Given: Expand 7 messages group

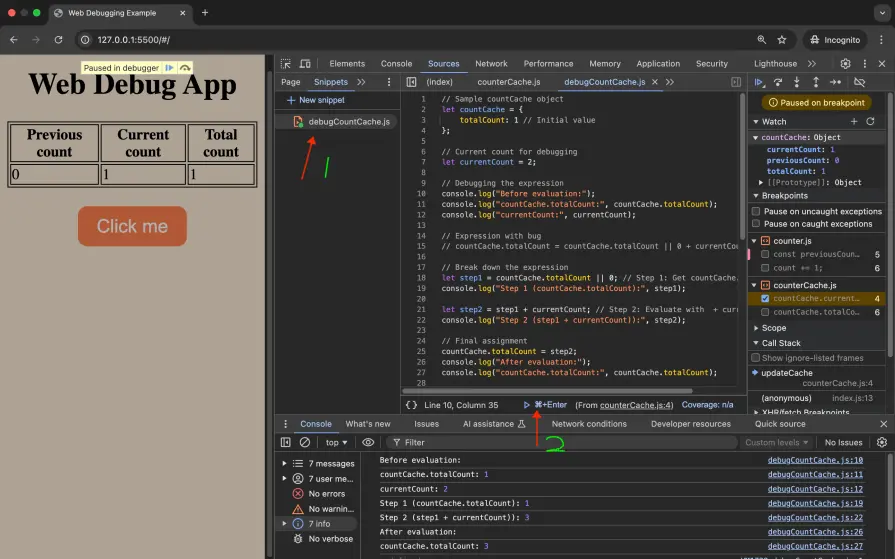Looking at the screenshot, I should point(284,464).
